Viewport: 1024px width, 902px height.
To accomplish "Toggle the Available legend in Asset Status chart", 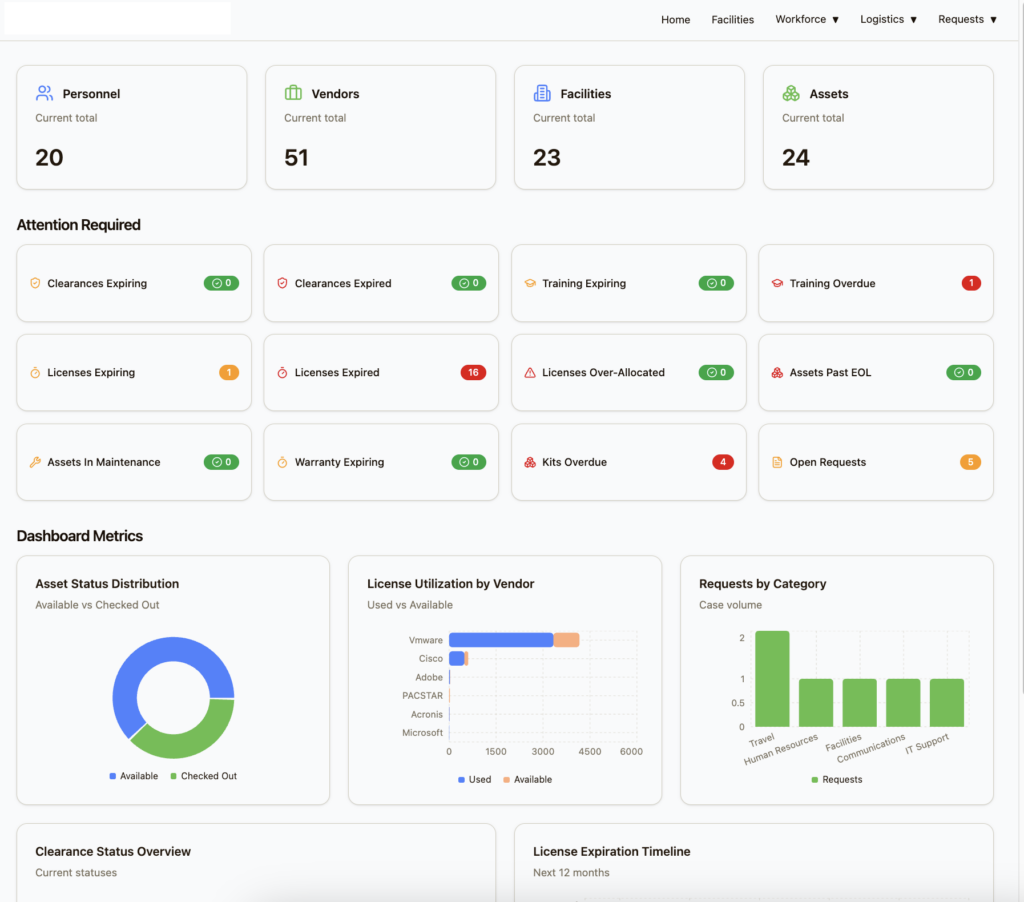I will 133,776.
